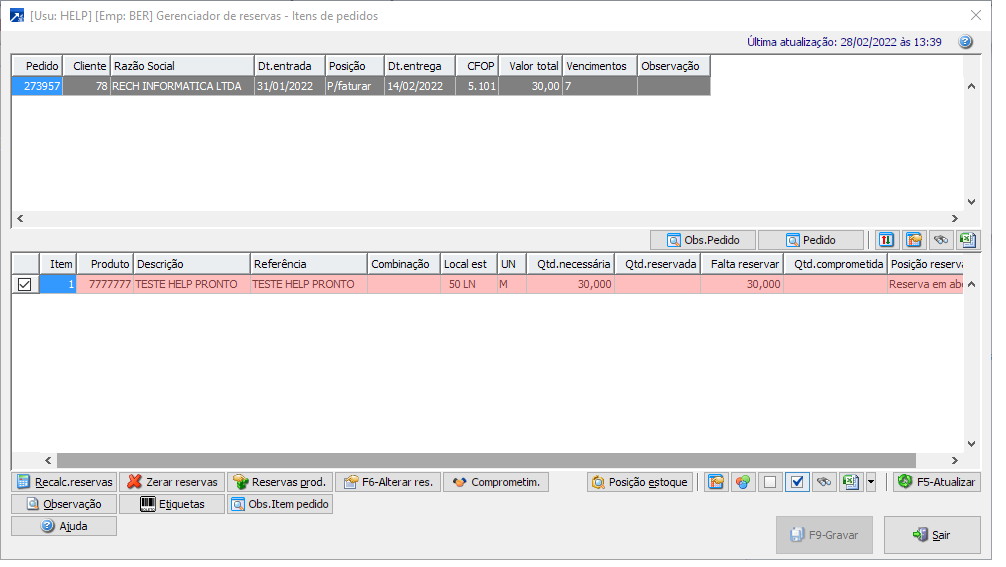Click Obs.Item pedido button
This screenshot has width=1006, height=567.
pyautogui.click(x=280, y=504)
